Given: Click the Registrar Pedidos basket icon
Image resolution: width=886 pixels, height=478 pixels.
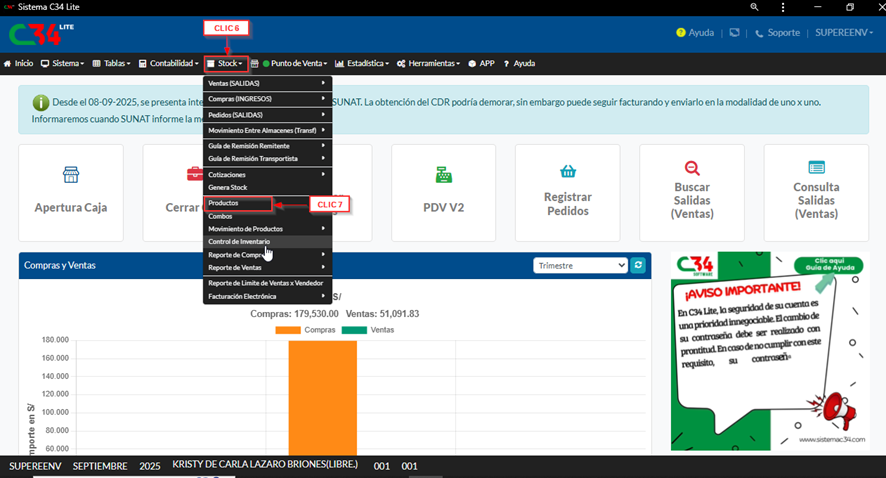Looking at the screenshot, I should pyautogui.click(x=567, y=171).
